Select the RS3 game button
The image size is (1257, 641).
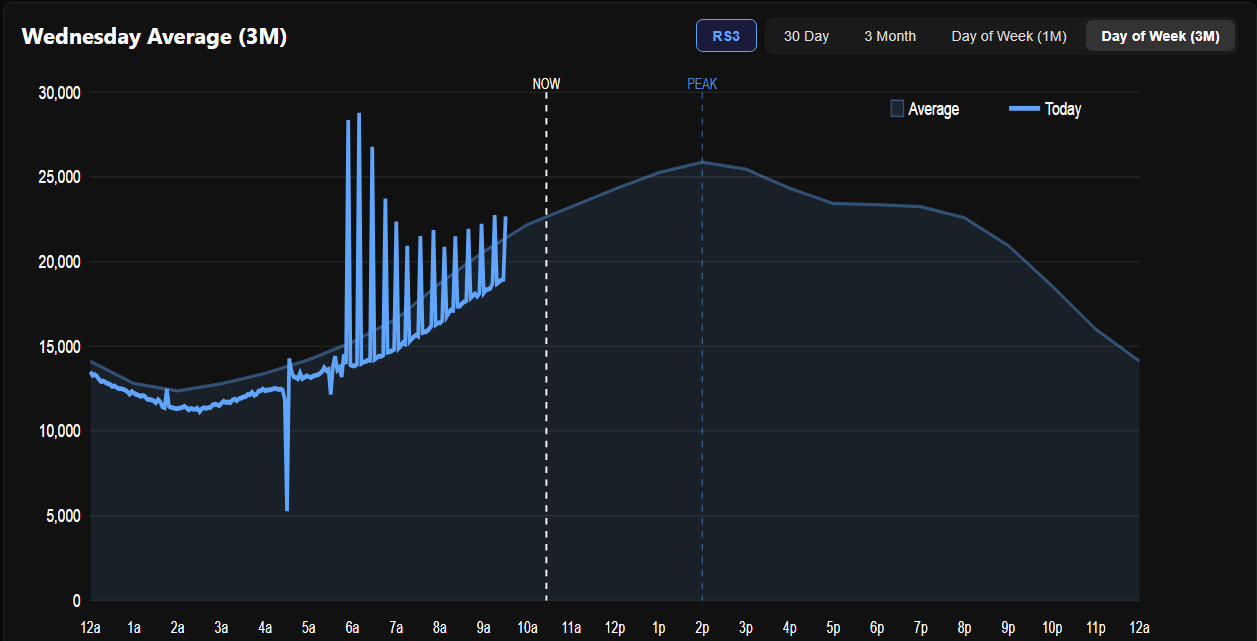(726, 36)
